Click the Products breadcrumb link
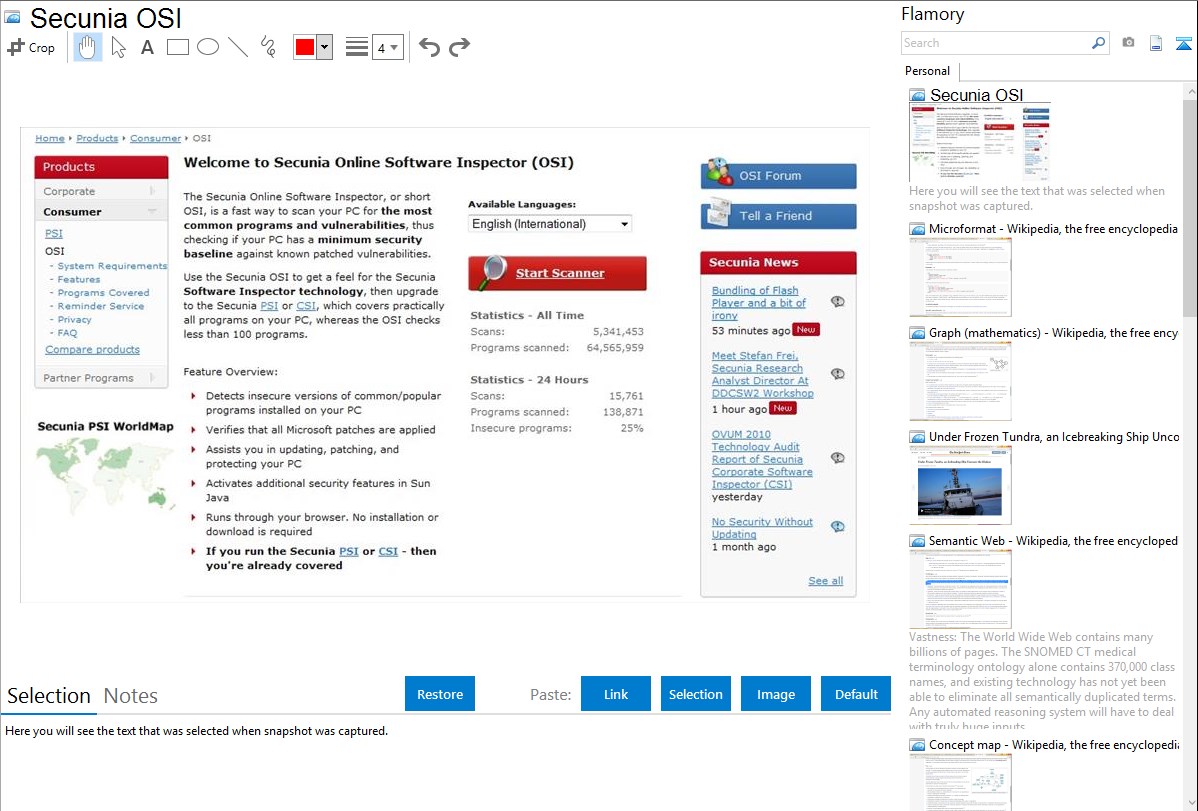This screenshot has width=1198, height=811. (x=97, y=138)
